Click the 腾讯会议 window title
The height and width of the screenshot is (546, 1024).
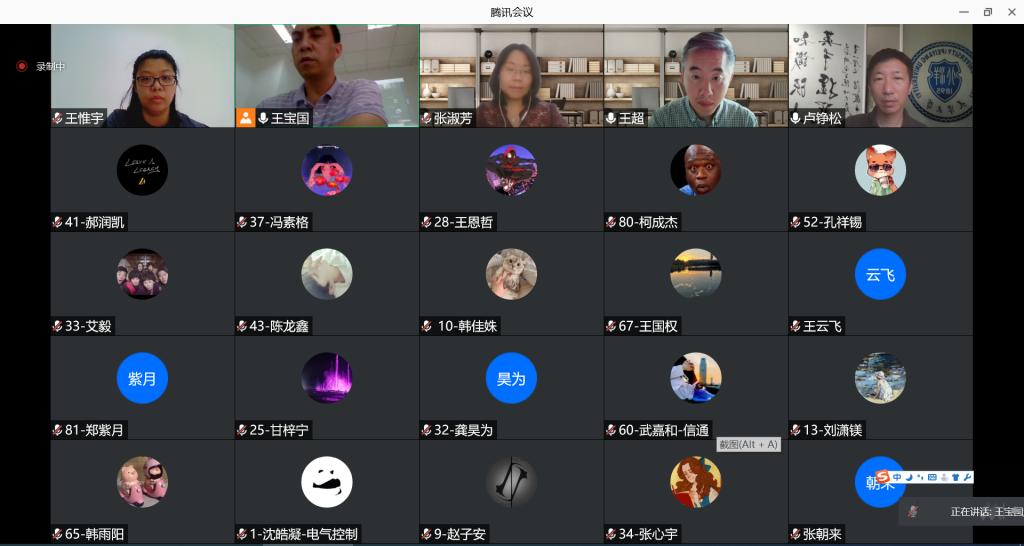512,12
